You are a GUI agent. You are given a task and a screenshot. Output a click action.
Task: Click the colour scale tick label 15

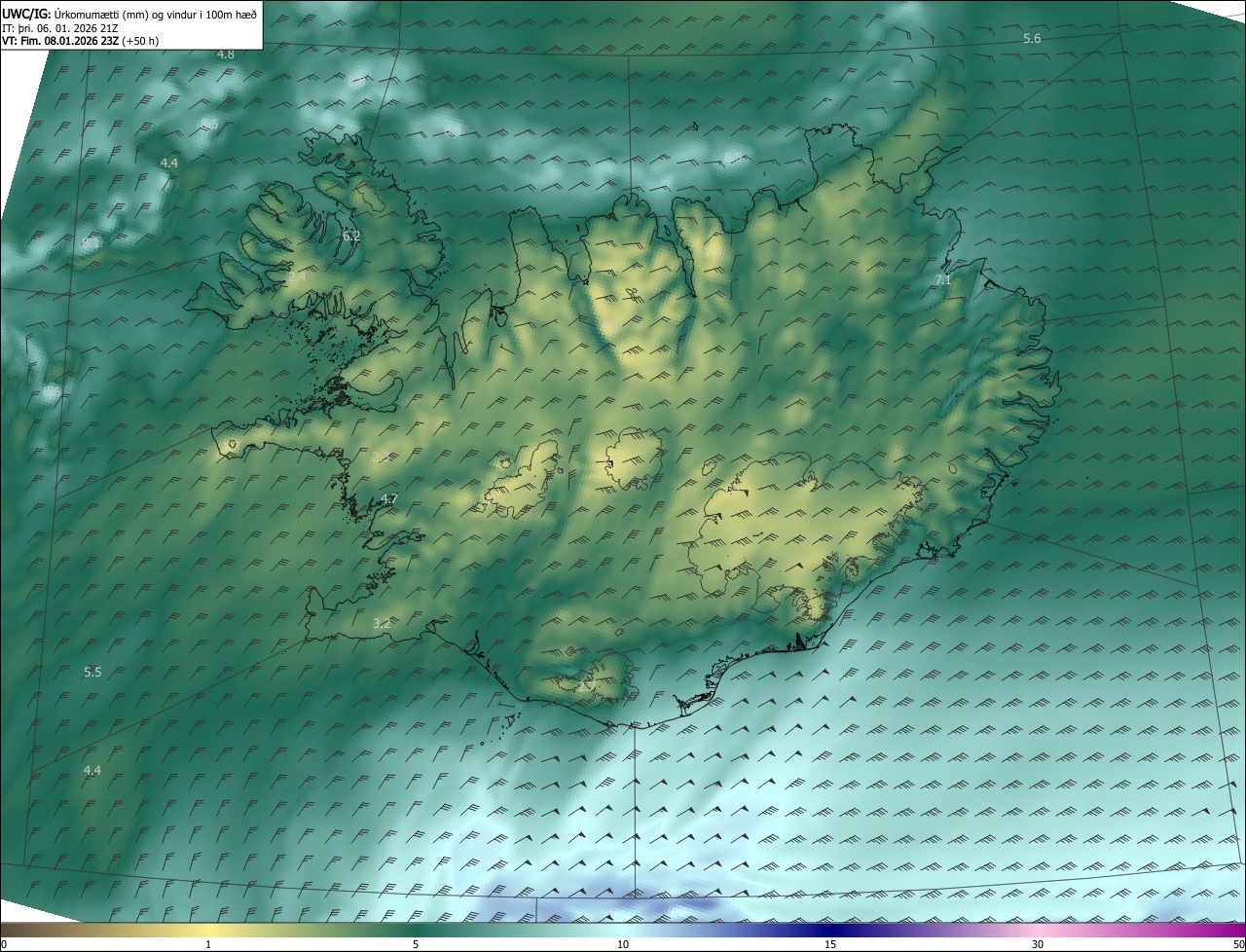tap(830, 945)
